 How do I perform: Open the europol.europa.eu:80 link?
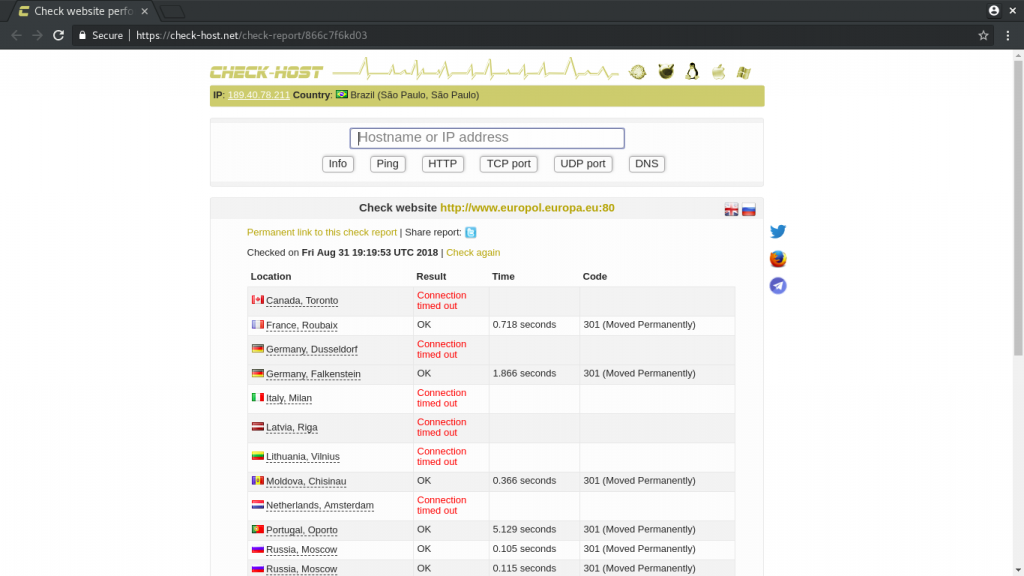point(527,208)
